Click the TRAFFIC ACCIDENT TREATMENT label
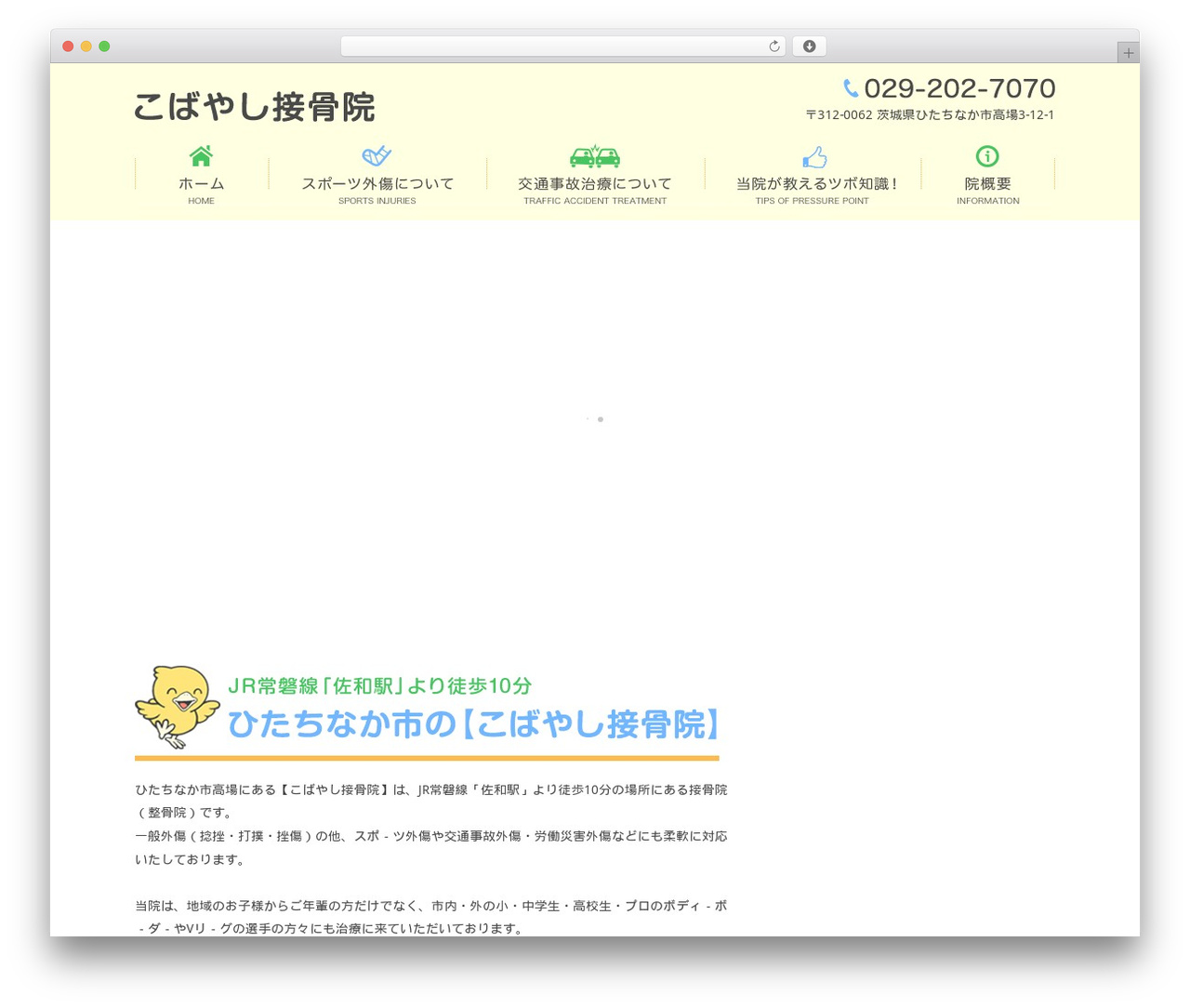Viewport: 1190px width, 1008px height. [595, 201]
